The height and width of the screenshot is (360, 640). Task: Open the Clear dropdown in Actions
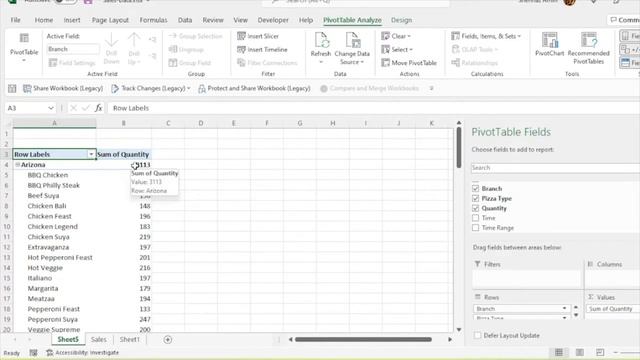[x=396, y=36]
